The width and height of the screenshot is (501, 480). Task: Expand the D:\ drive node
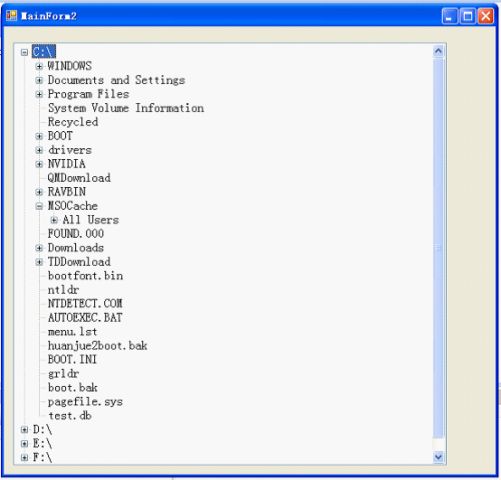(24, 430)
